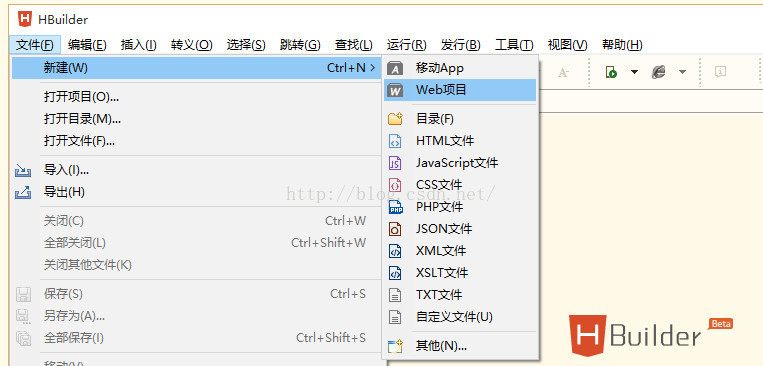The width and height of the screenshot is (763, 366).
Task: Open the 插入(I) menu
Action: 139,45
